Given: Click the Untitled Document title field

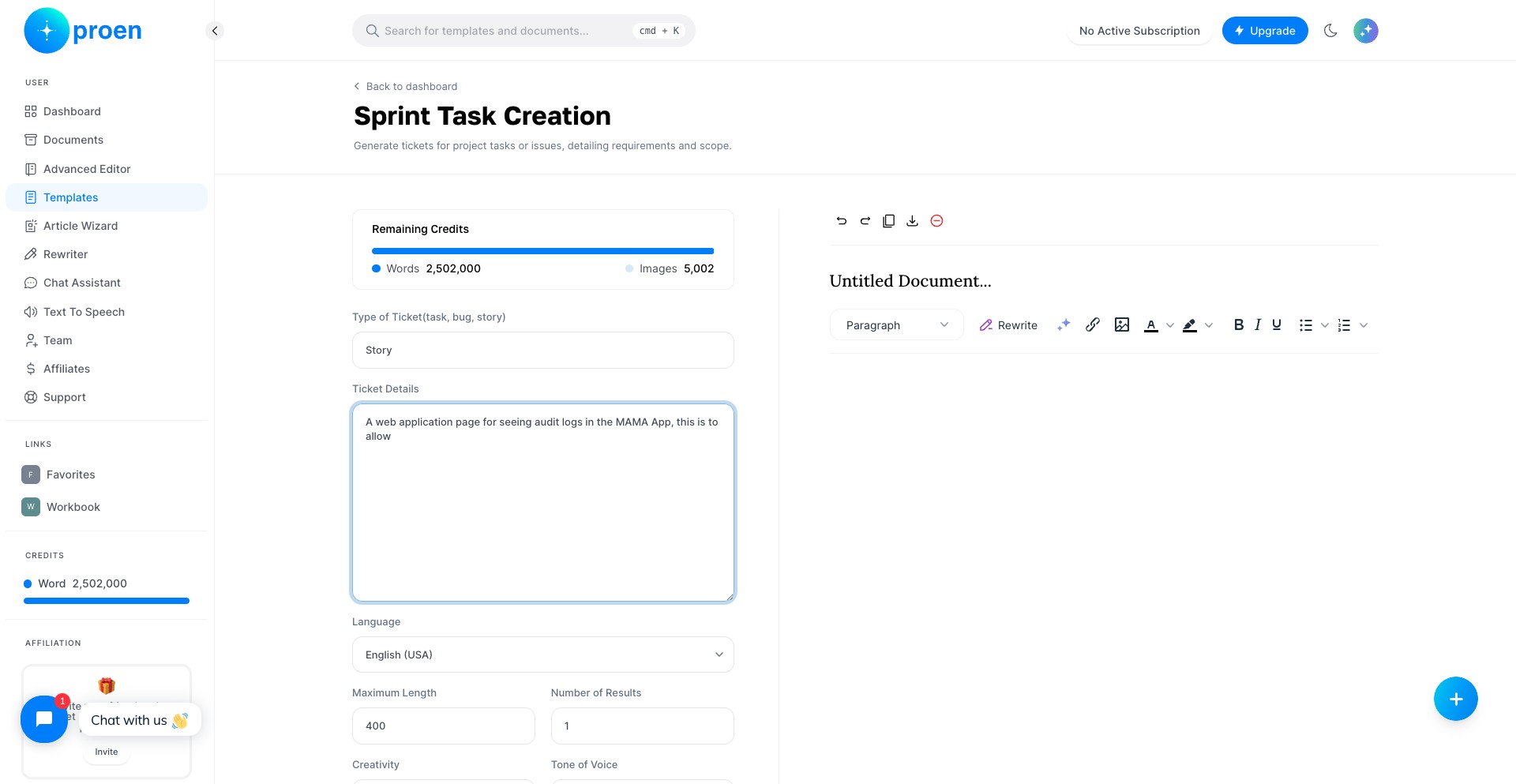Looking at the screenshot, I should pos(1104,281).
